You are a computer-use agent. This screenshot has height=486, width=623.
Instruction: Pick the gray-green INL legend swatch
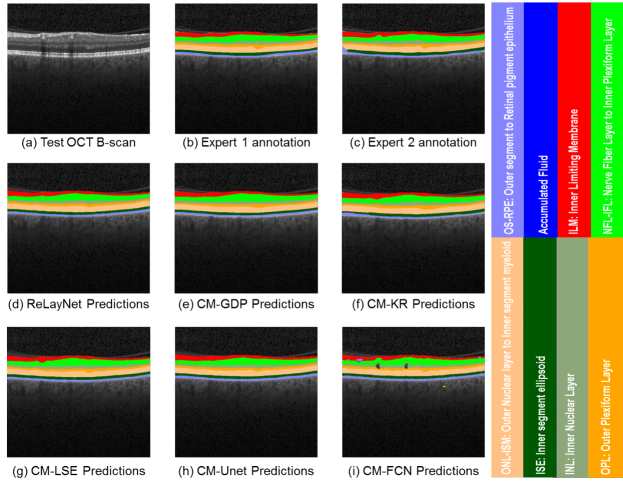[572, 358]
